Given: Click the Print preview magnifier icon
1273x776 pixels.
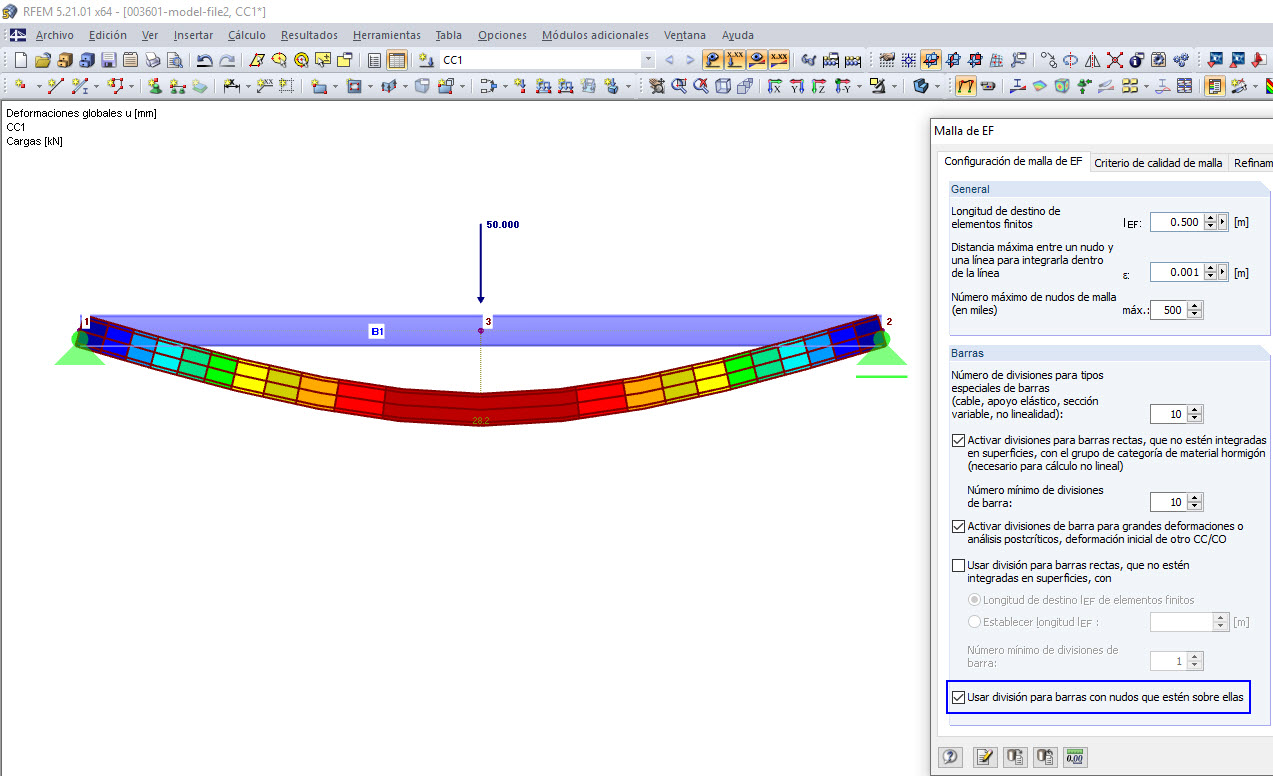Looking at the screenshot, I should click(x=175, y=60).
